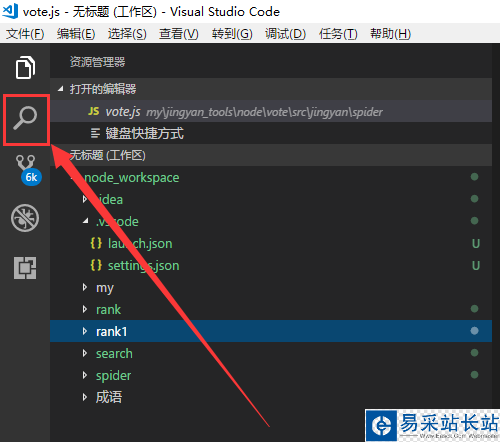This screenshot has width=500, height=442.
Task: Collapse the .vscode folder arrow
Action: pos(86,221)
